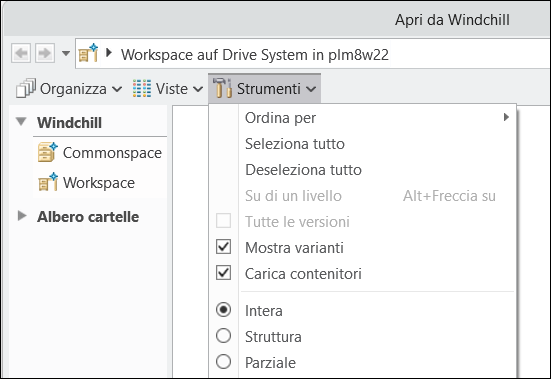Click the Alt+Freccia su shortcut text
Image resolution: width=551 pixels, height=379 pixels.
pos(449,196)
